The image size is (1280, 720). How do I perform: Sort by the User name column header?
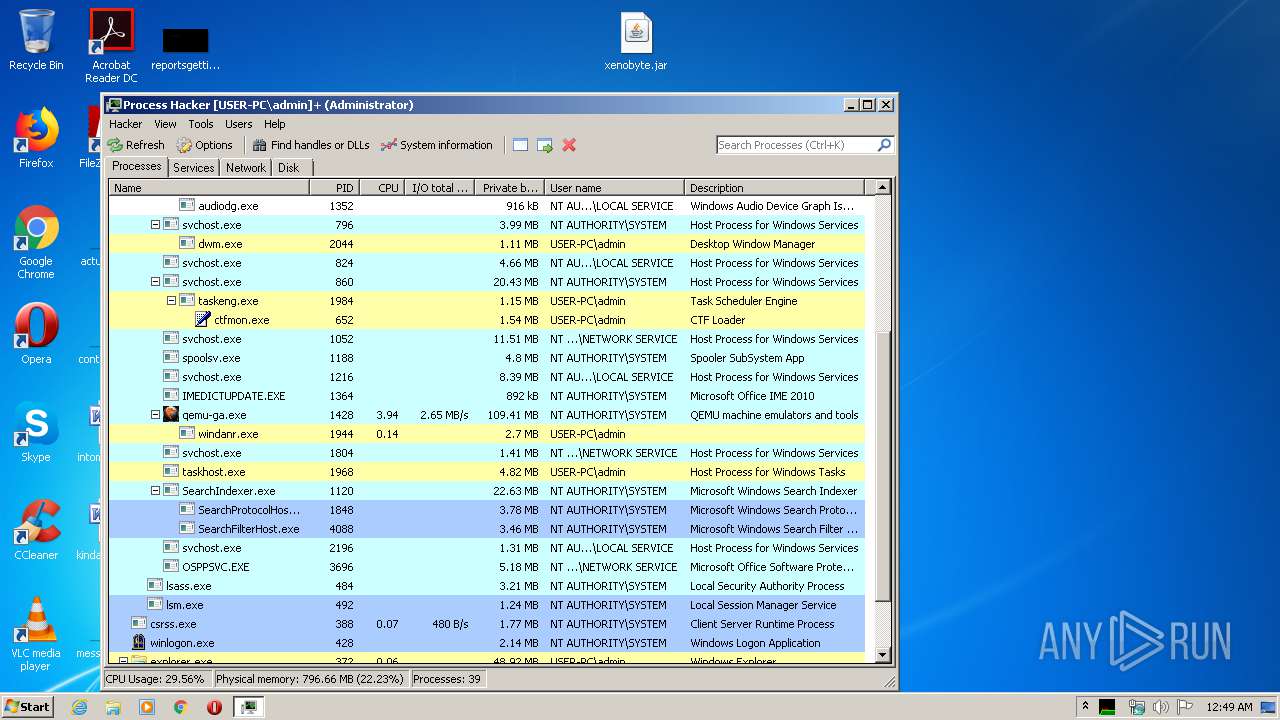pyautogui.click(x=614, y=188)
